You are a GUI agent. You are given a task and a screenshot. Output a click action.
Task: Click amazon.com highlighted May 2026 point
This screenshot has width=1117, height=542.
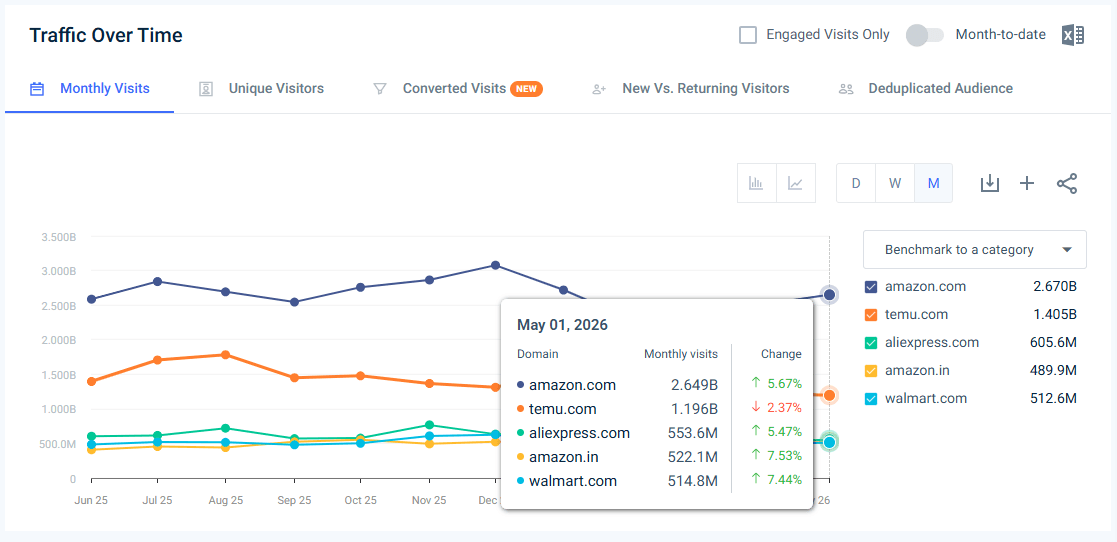pyautogui.click(x=829, y=295)
